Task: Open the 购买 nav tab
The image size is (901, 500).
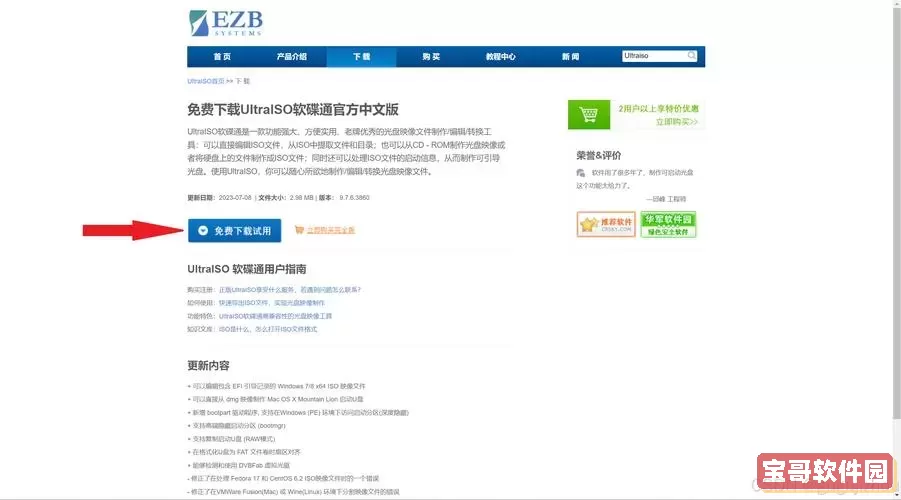Action: click(x=431, y=56)
